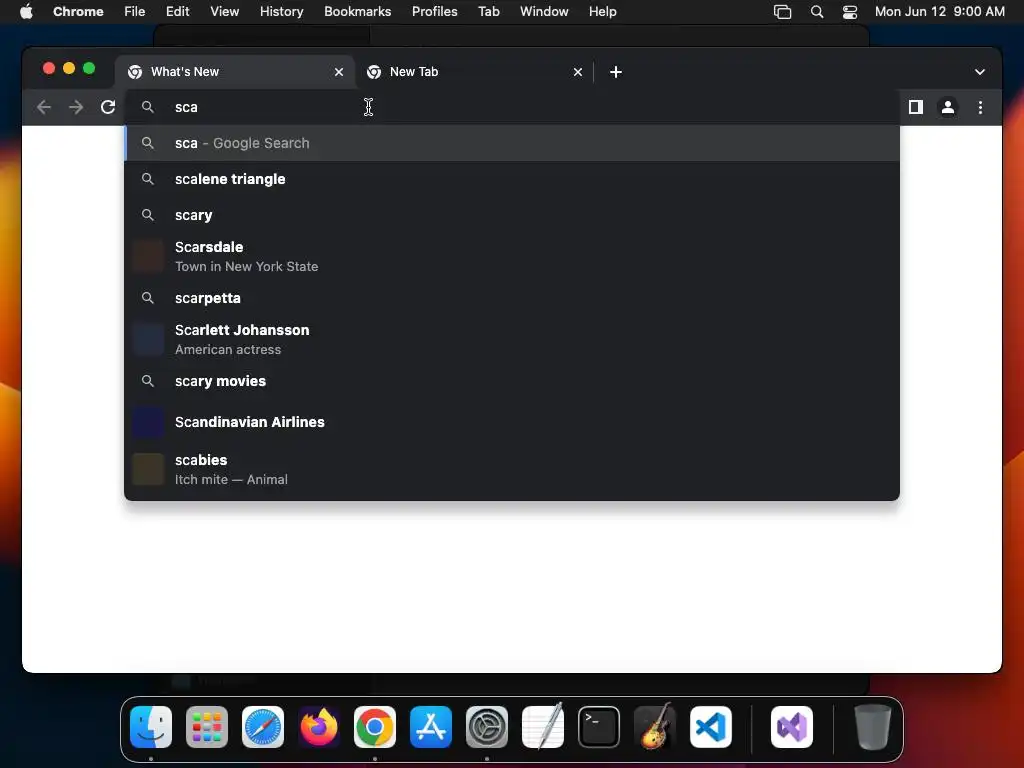Open the Apple menu
The height and width of the screenshot is (768, 1024).
(26, 11)
